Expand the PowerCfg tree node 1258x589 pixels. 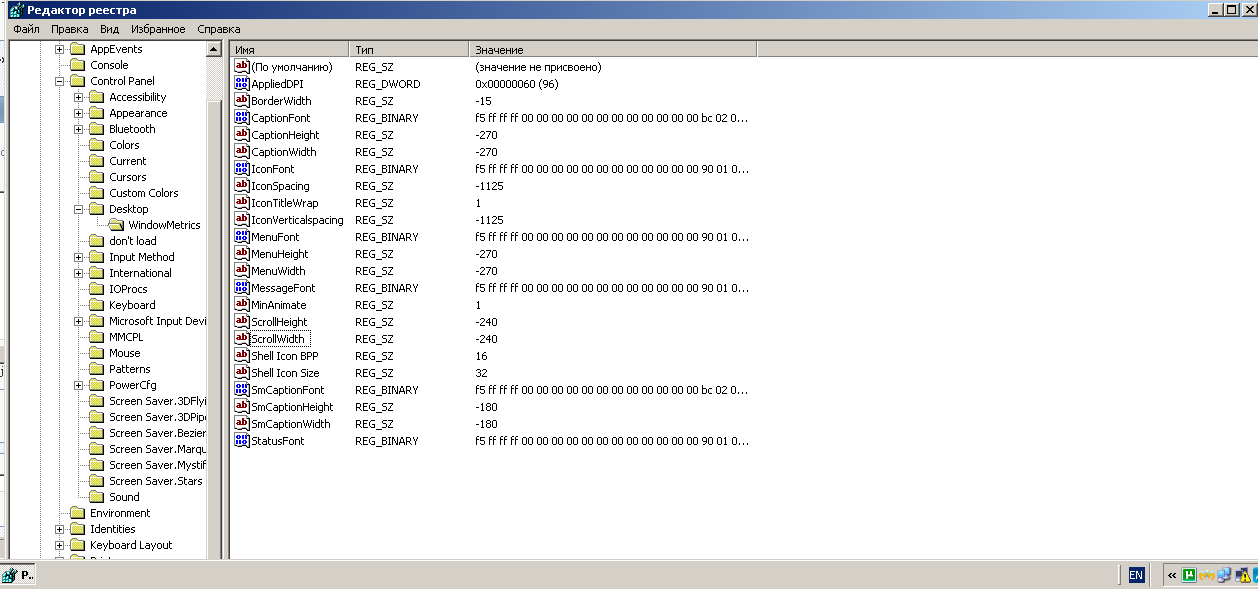(x=78, y=385)
